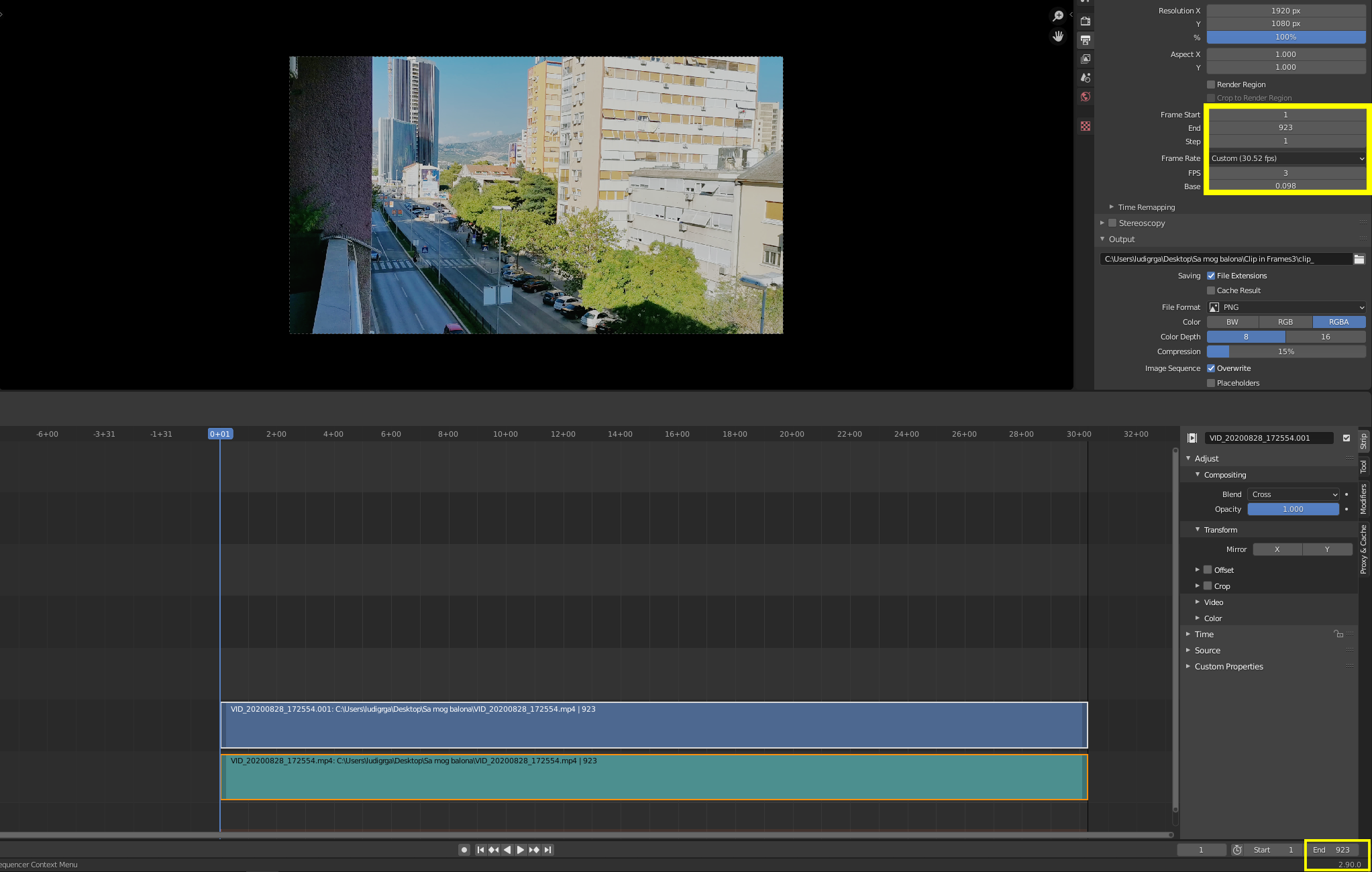Select BW color mode
This screenshot has height=872, width=1372.
point(1232,322)
